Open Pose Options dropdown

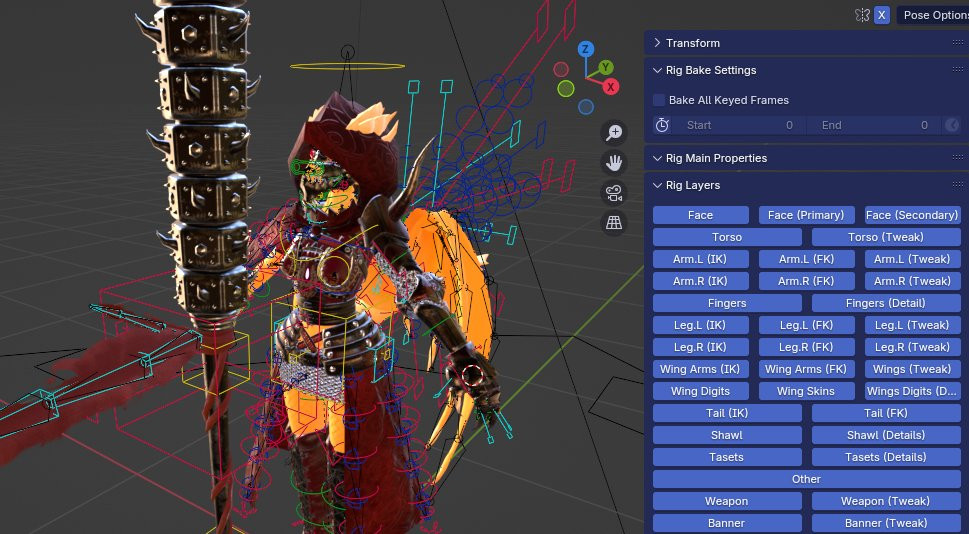(x=933, y=15)
